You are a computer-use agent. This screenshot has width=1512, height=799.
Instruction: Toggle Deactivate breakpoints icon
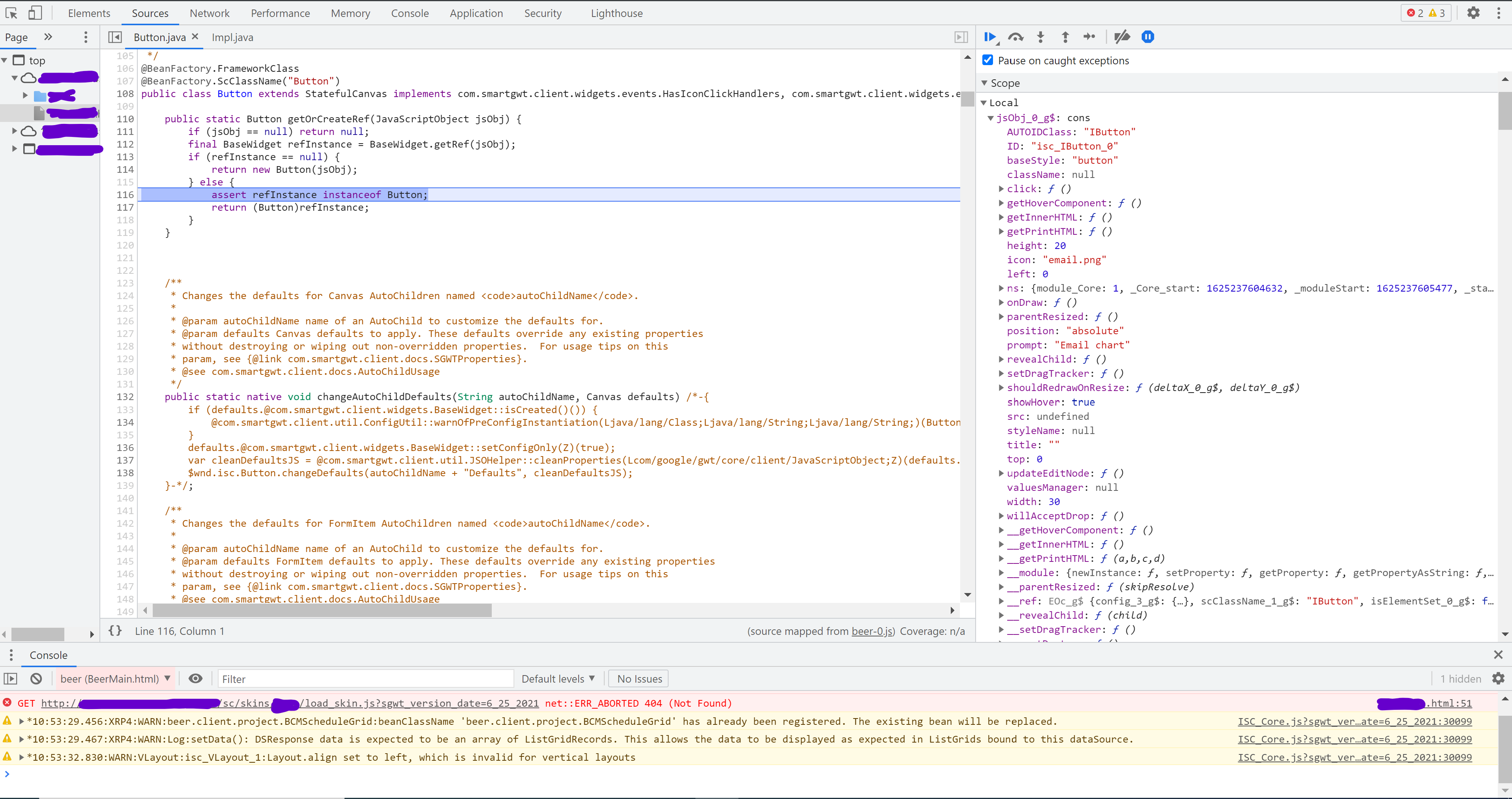[x=1122, y=37]
